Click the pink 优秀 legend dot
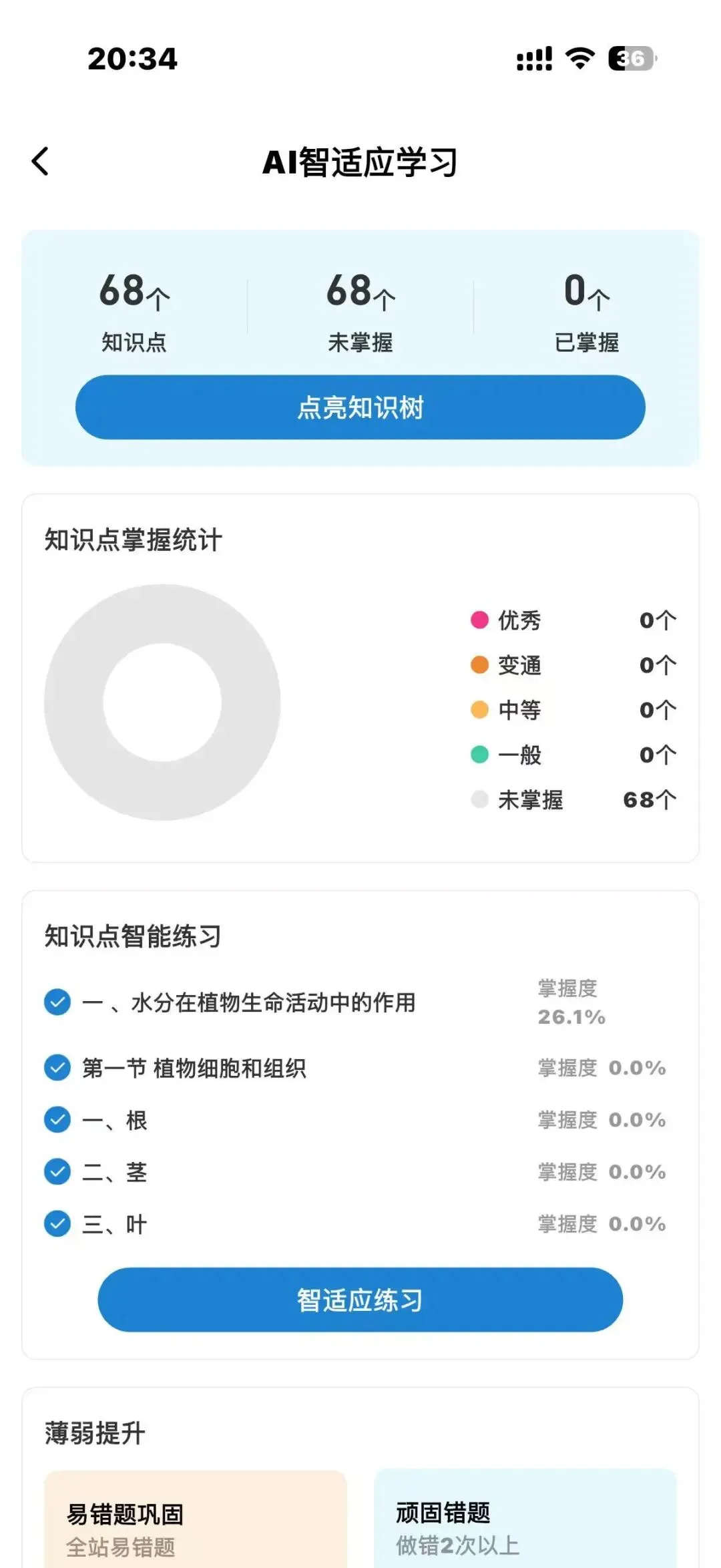721x1568 pixels. click(x=479, y=620)
